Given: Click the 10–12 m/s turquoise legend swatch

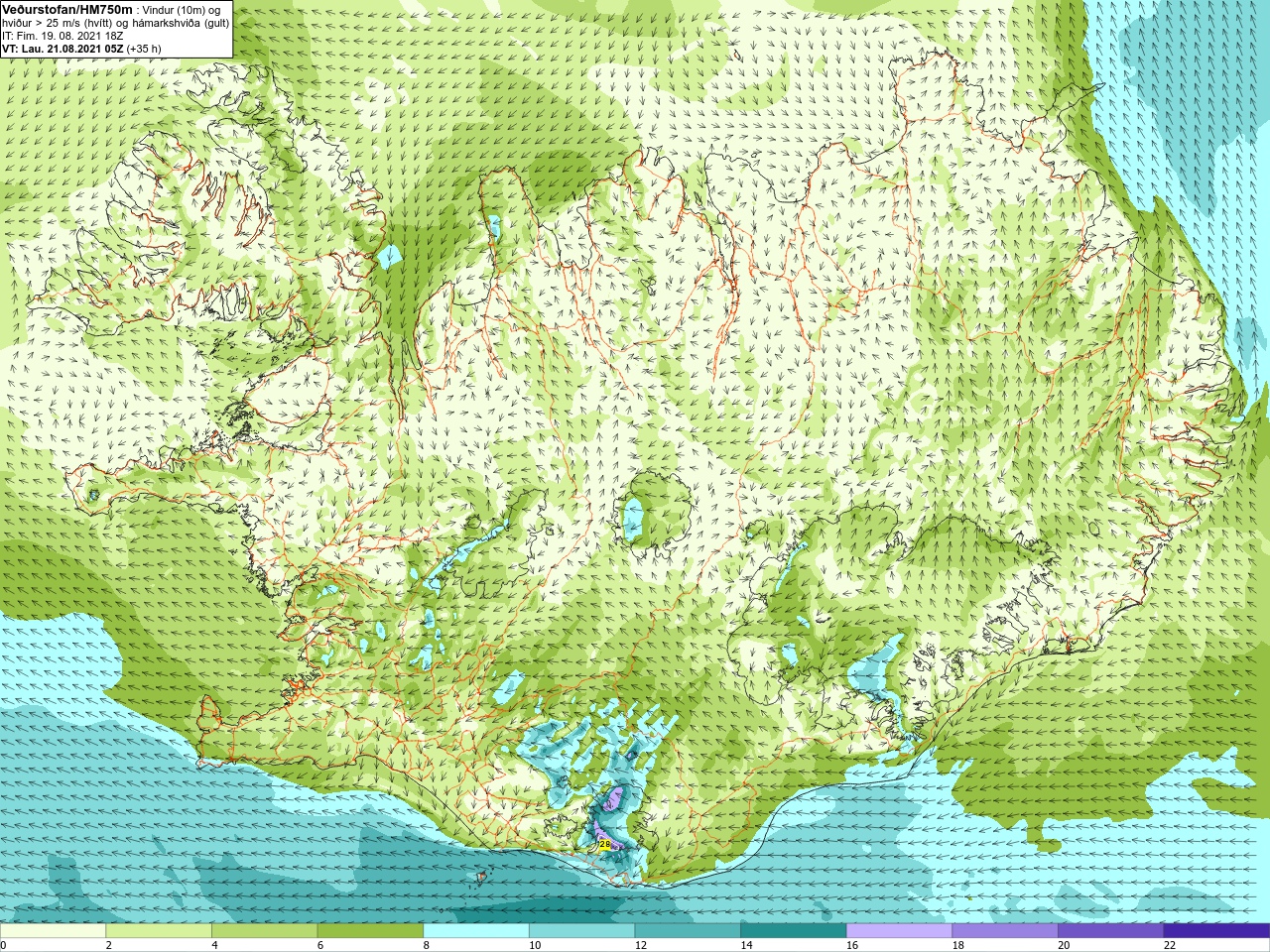Looking at the screenshot, I should [581, 931].
